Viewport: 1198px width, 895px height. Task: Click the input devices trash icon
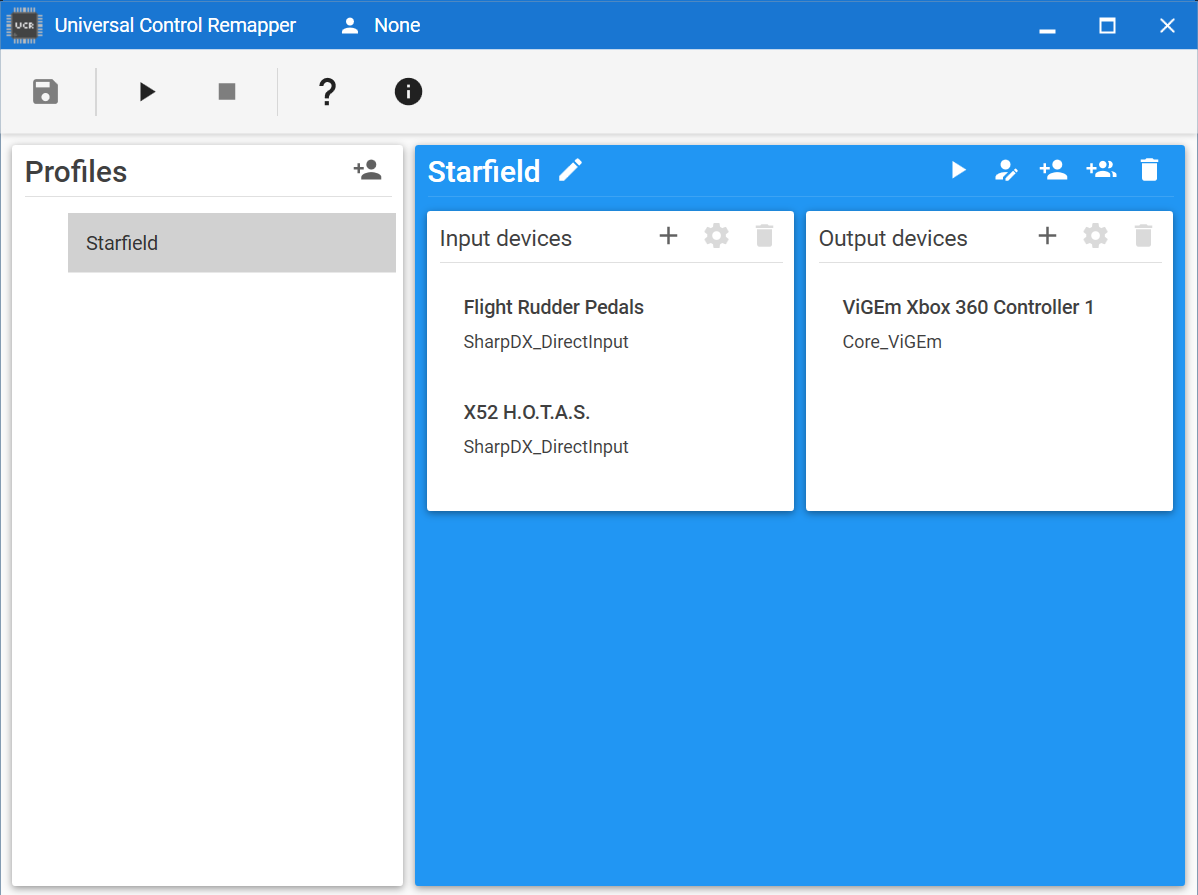(x=764, y=235)
